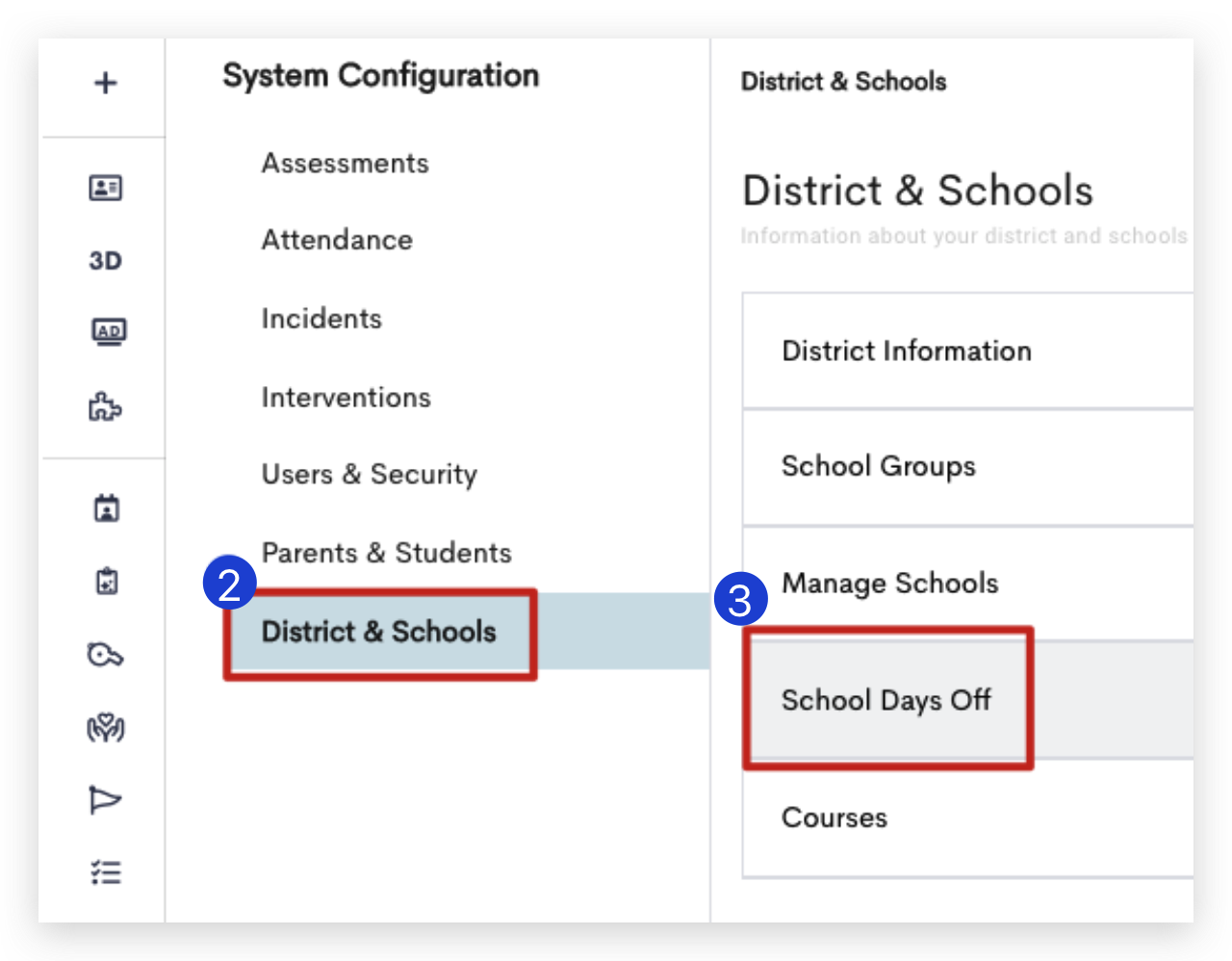Viewport: 1232px width, 961px height.
Task: Open District Information row
Action: pyautogui.click(x=967, y=351)
